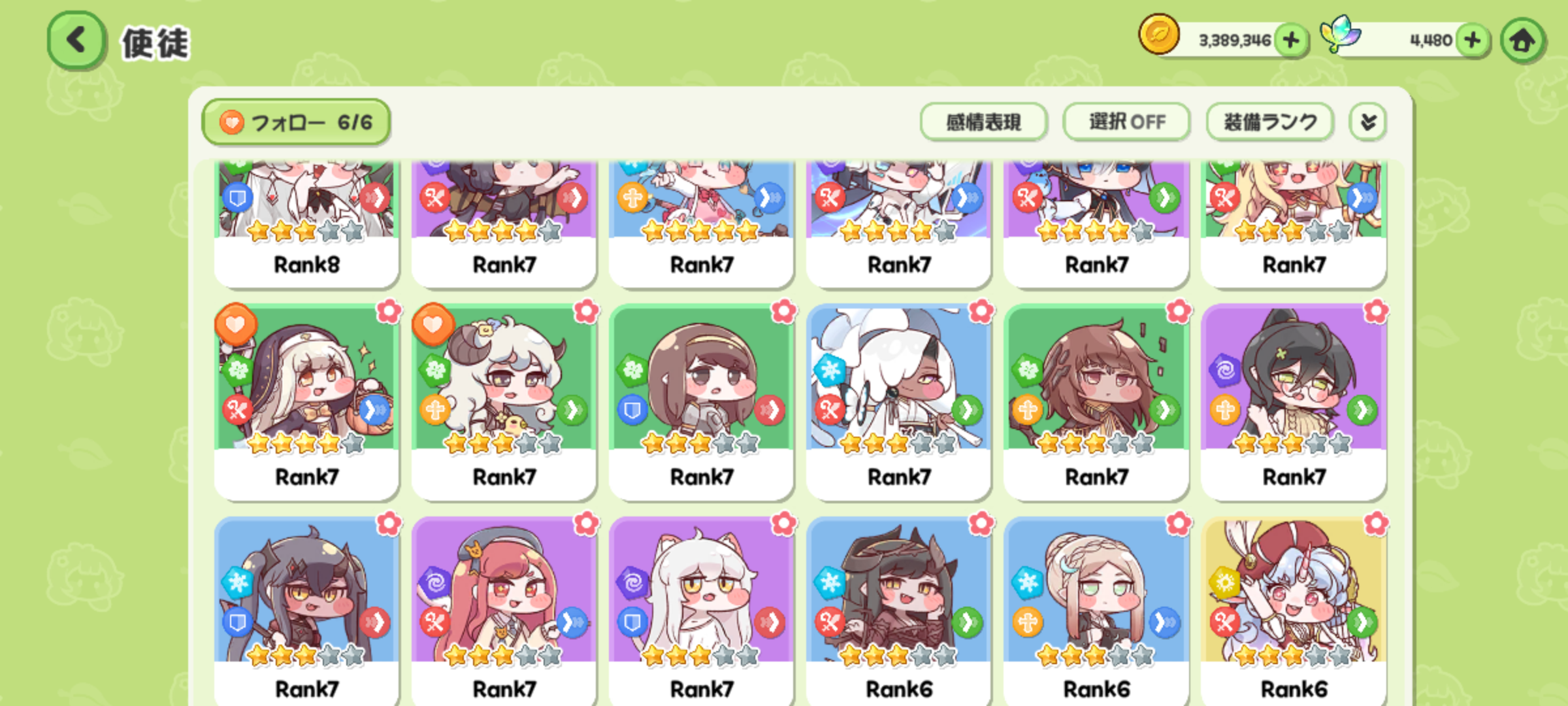Open the 装備ランク sort dropdown

(x=1269, y=122)
